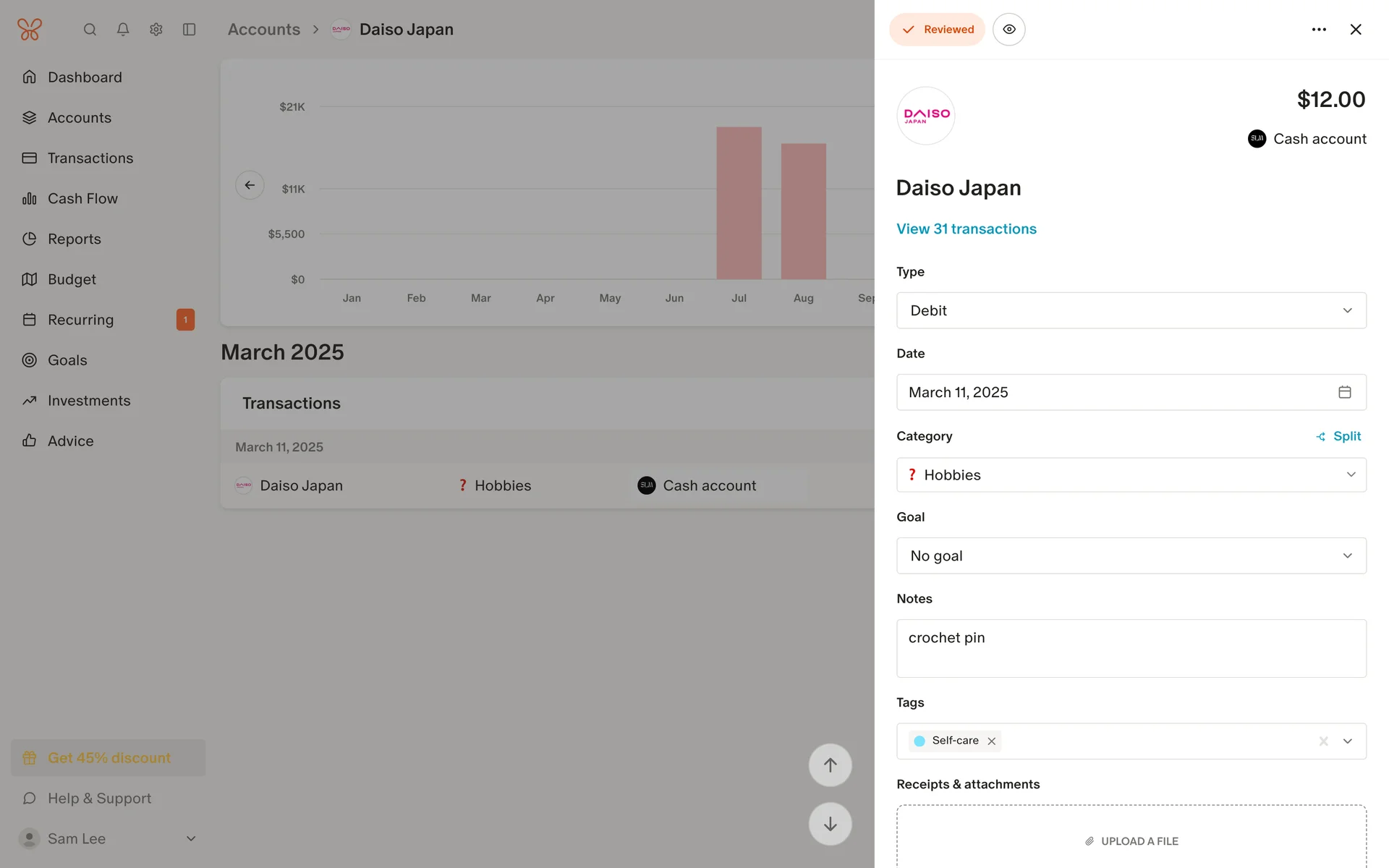Remove the Self-care tag
This screenshot has width=1389, height=868.
click(992, 741)
